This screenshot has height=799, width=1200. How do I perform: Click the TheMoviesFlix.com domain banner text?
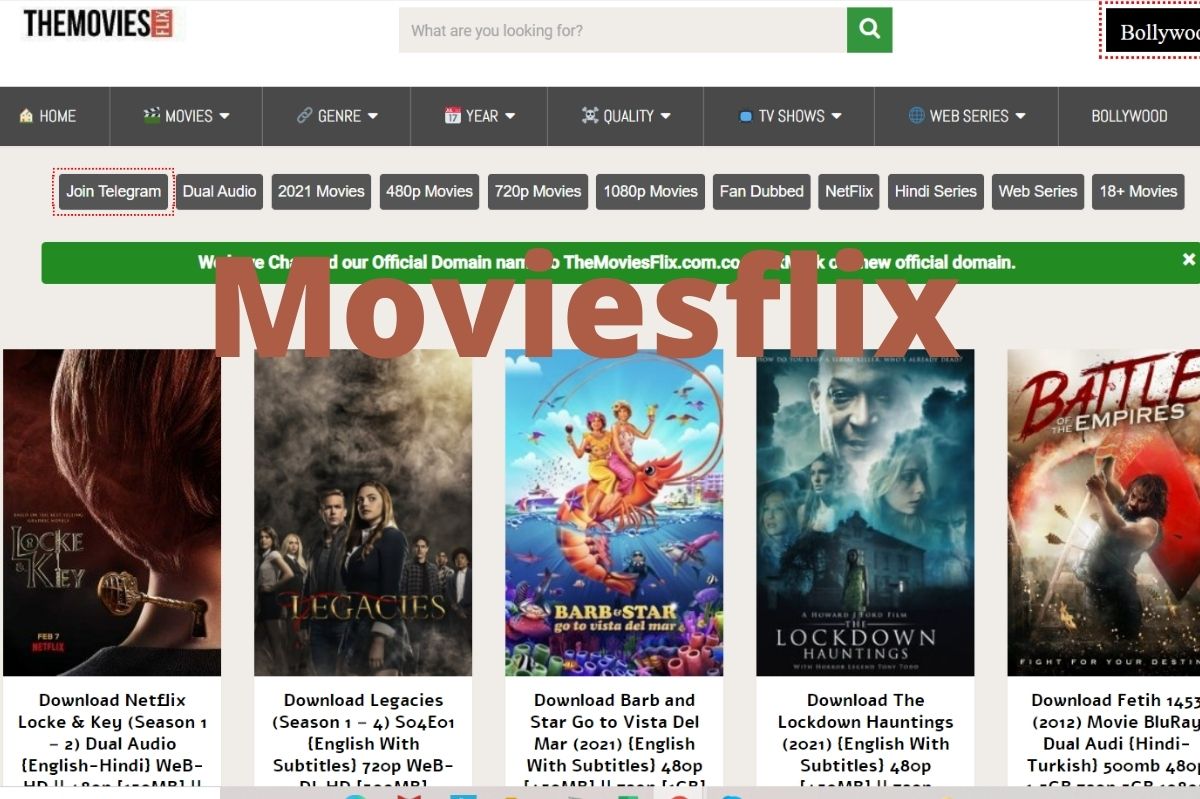tap(606, 263)
